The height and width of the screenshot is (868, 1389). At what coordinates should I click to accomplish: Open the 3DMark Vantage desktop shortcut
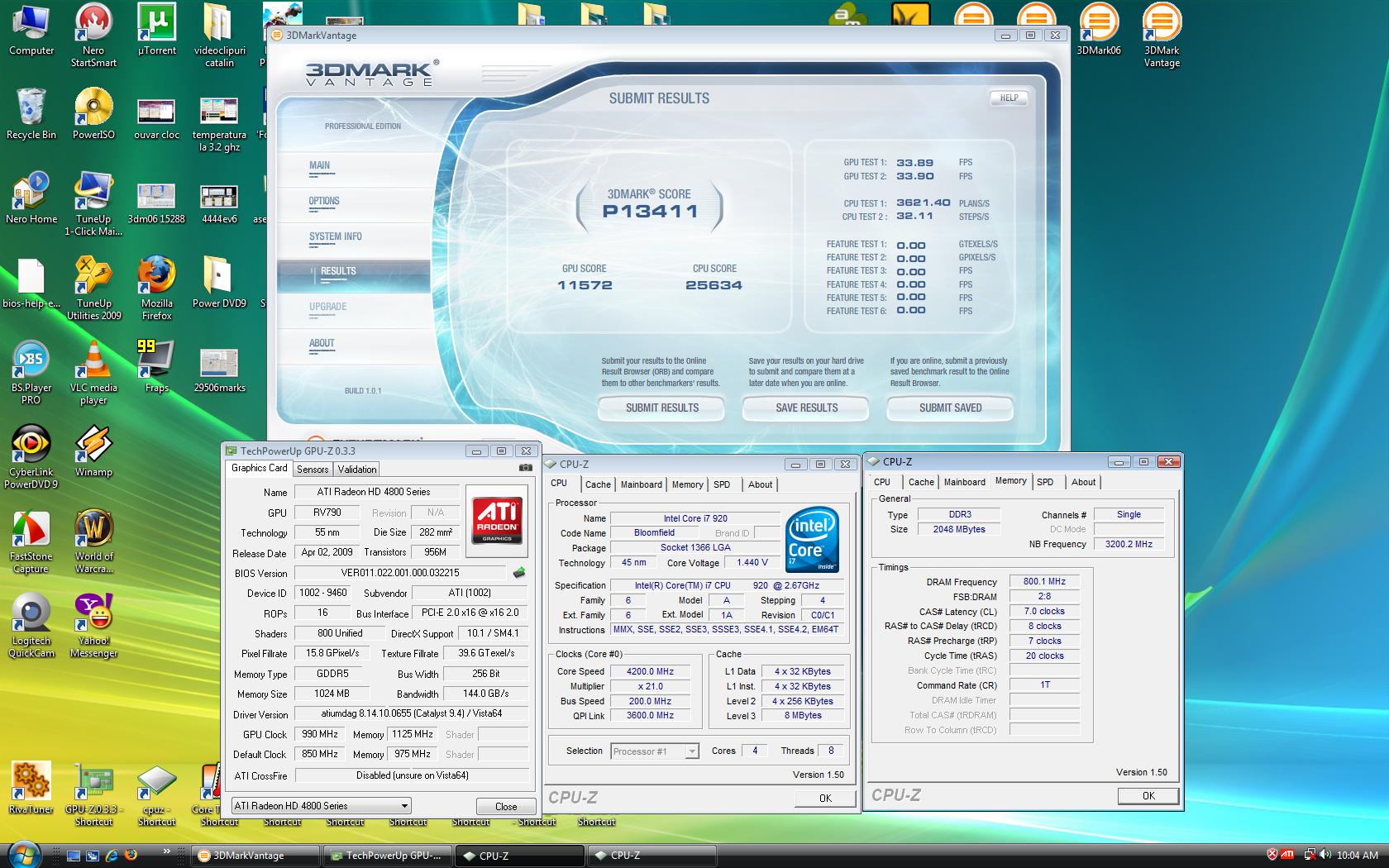[1162, 35]
